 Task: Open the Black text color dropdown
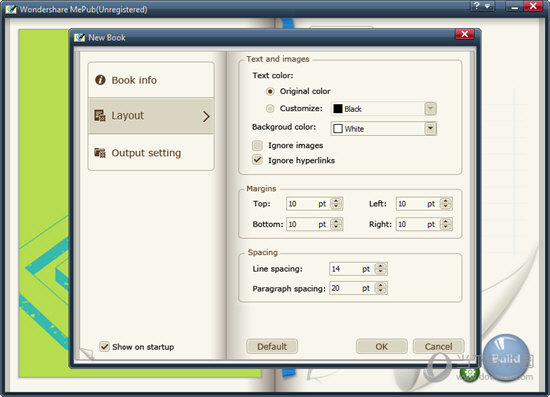(x=384, y=109)
